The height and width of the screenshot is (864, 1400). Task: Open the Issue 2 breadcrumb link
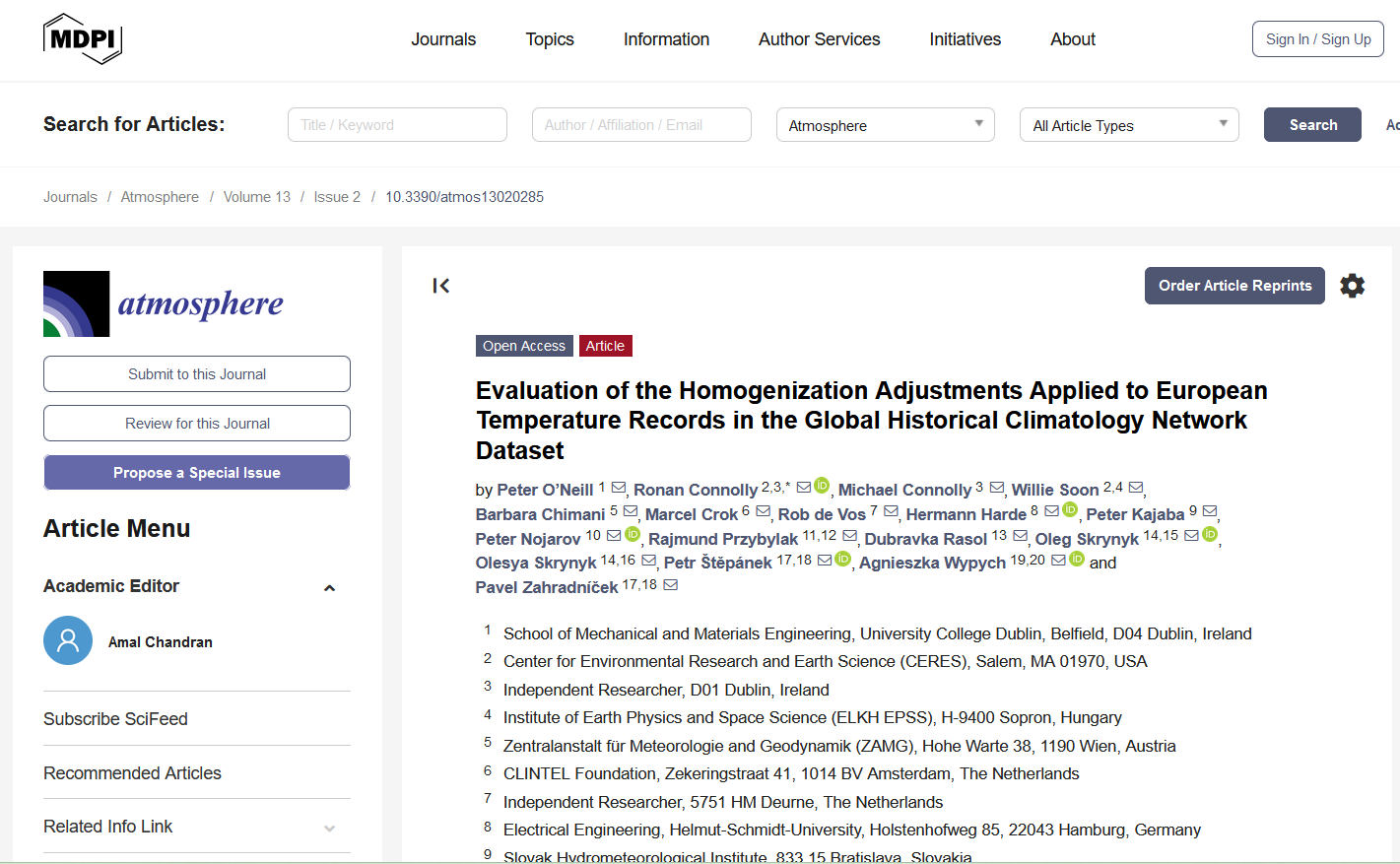click(337, 197)
